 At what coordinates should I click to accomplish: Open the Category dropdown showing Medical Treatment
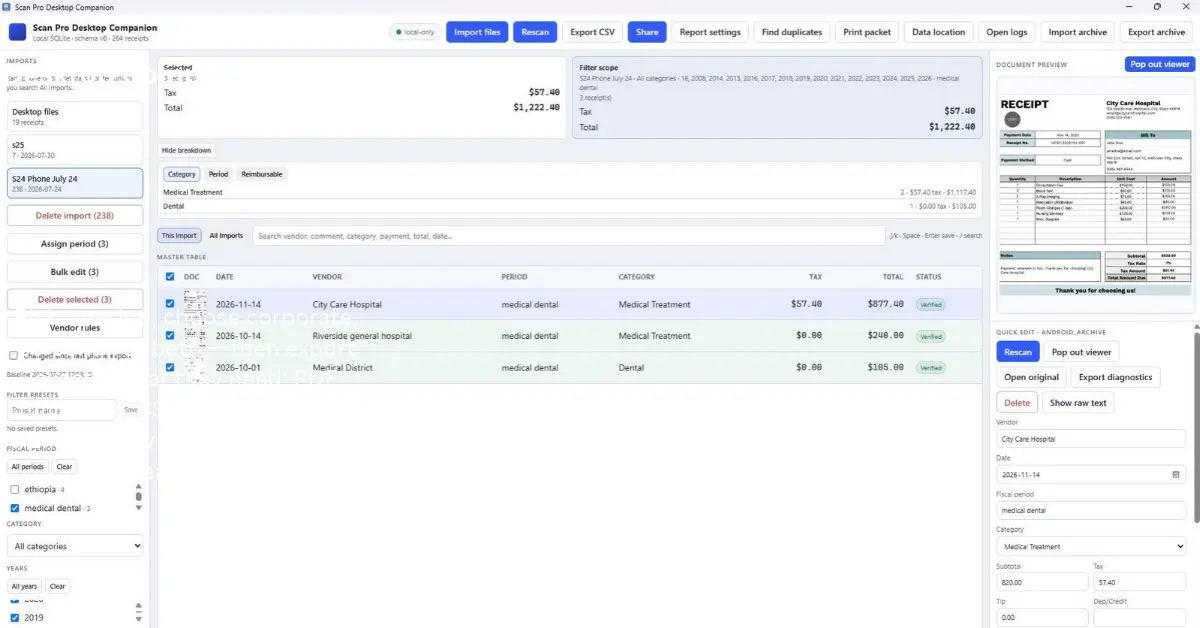point(1091,547)
